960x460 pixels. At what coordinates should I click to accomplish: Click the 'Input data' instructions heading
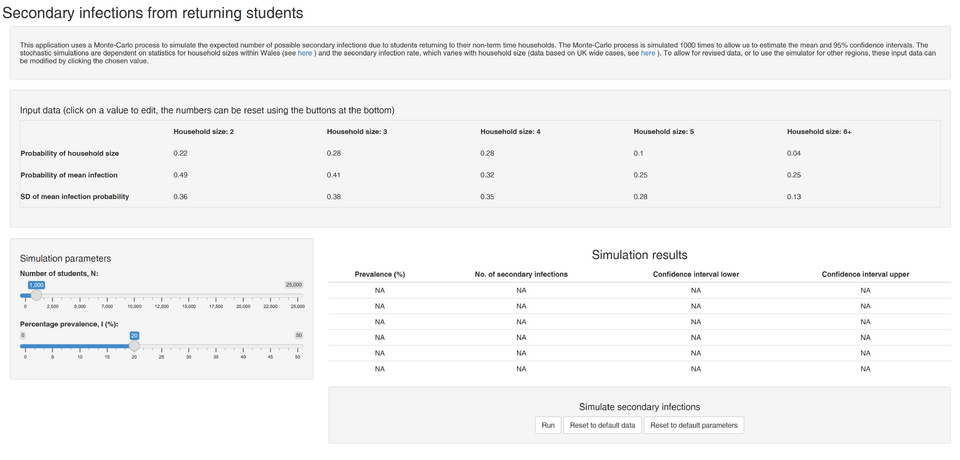tap(207, 110)
